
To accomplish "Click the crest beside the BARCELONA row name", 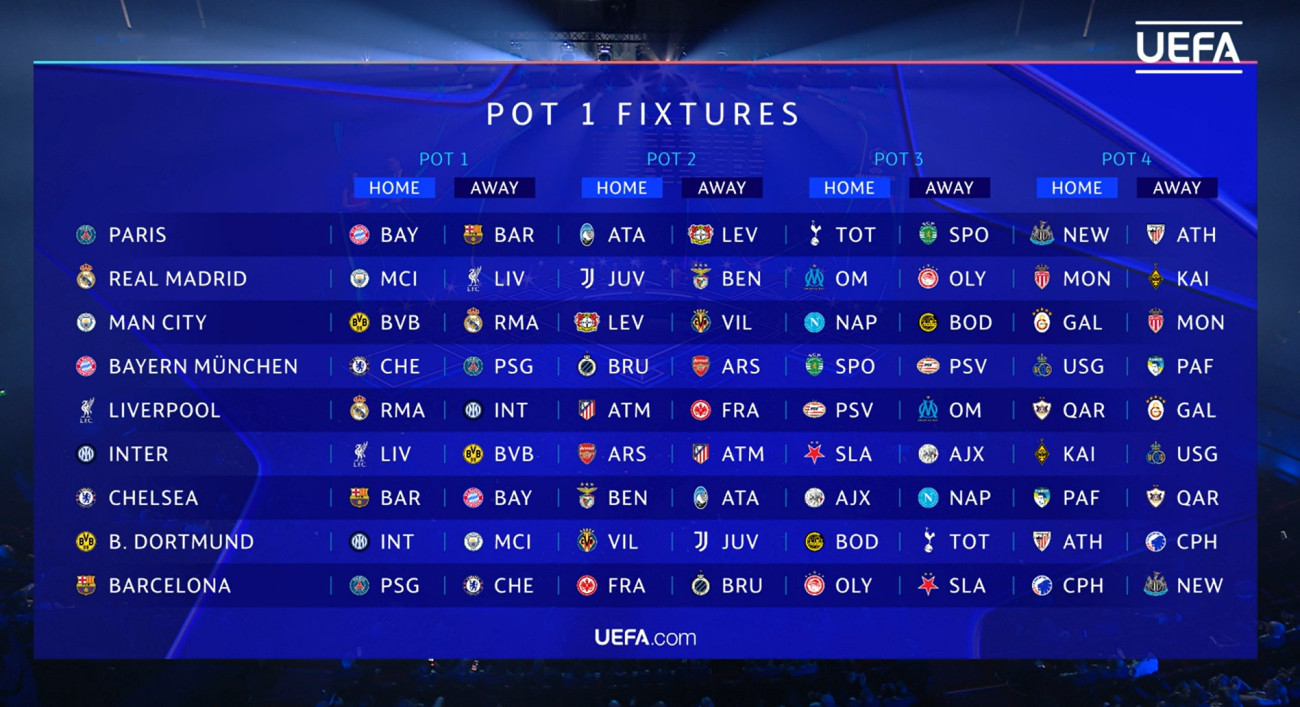I will 86,586.
